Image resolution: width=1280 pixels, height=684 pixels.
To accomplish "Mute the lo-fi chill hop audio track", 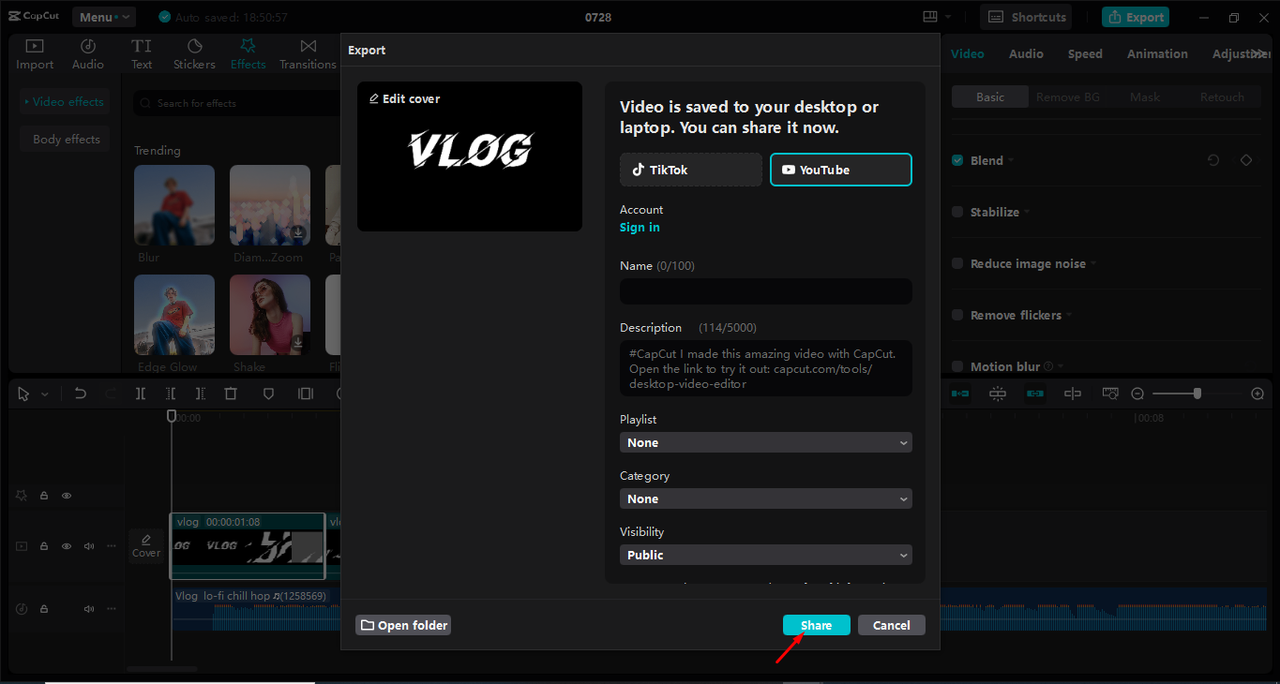I will (89, 608).
